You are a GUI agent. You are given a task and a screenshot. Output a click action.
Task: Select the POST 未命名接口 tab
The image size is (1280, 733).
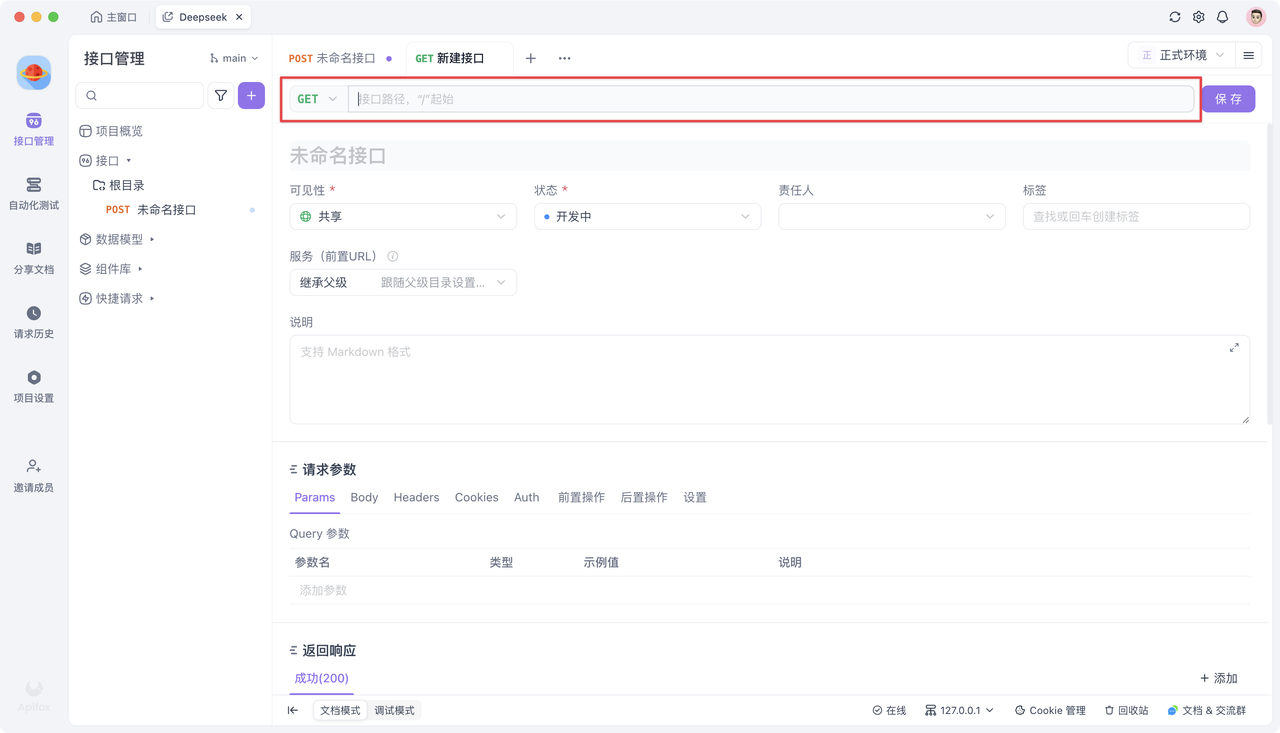click(339, 58)
